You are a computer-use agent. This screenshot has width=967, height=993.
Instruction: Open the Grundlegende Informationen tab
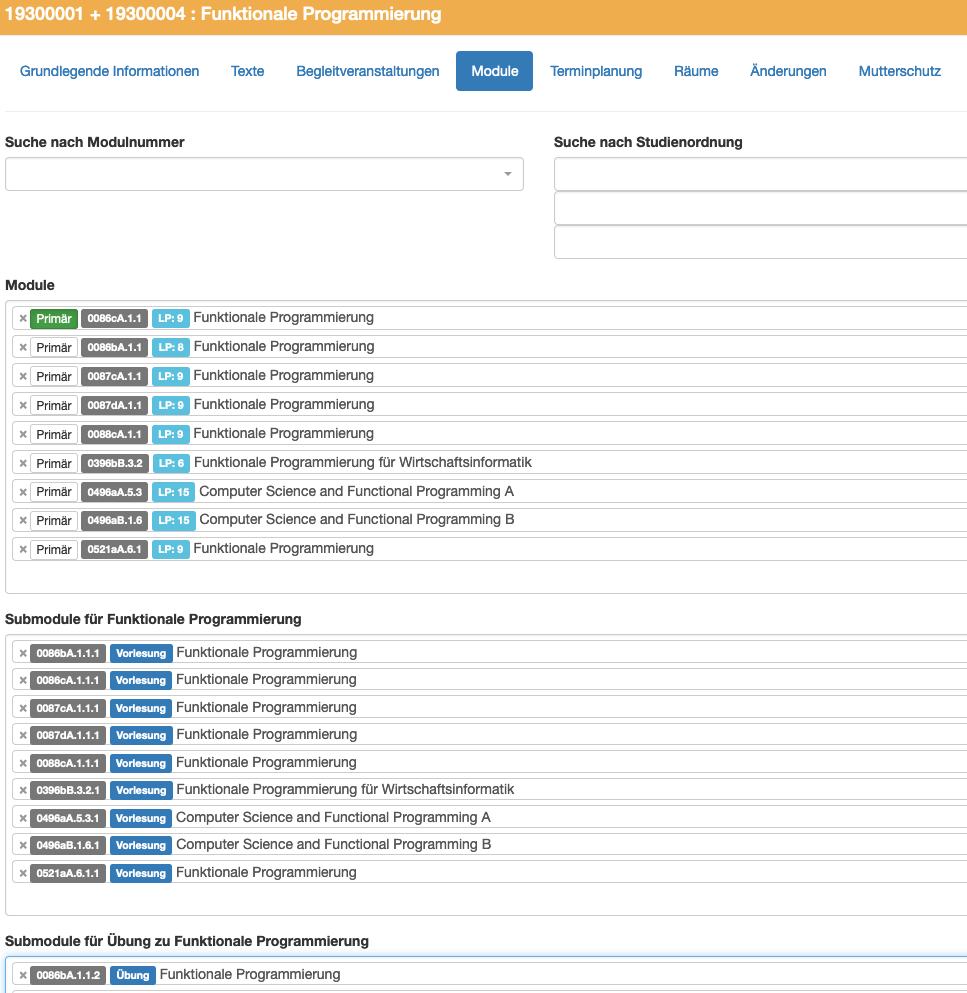click(x=110, y=71)
